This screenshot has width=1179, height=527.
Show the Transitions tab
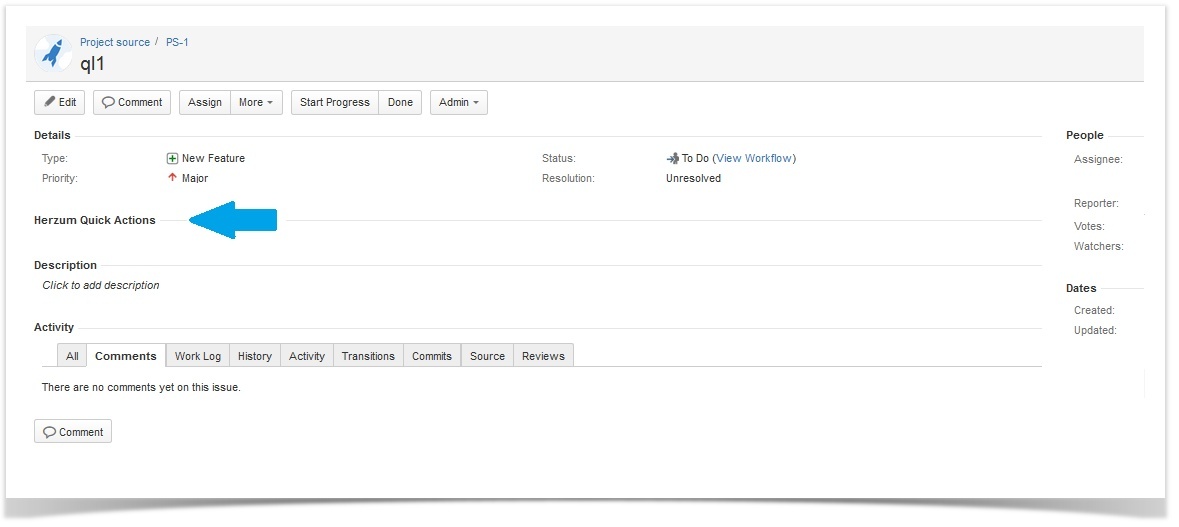click(x=368, y=356)
